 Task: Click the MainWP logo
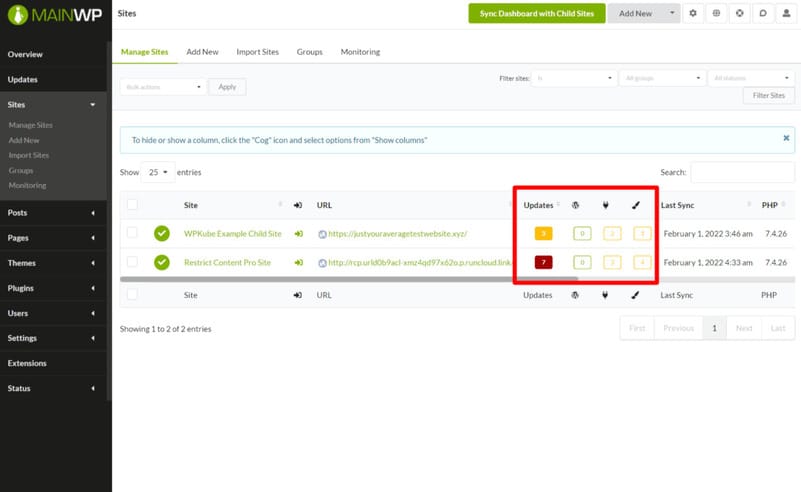55,15
